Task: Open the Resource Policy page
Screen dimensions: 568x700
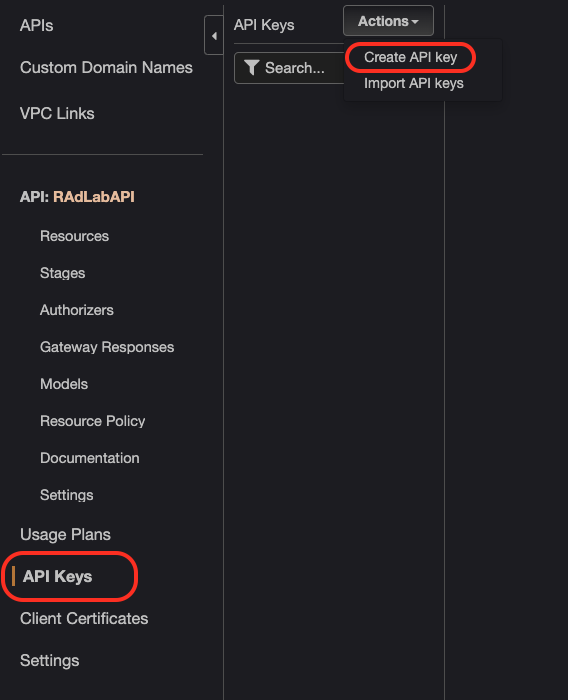Action: [x=92, y=421]
